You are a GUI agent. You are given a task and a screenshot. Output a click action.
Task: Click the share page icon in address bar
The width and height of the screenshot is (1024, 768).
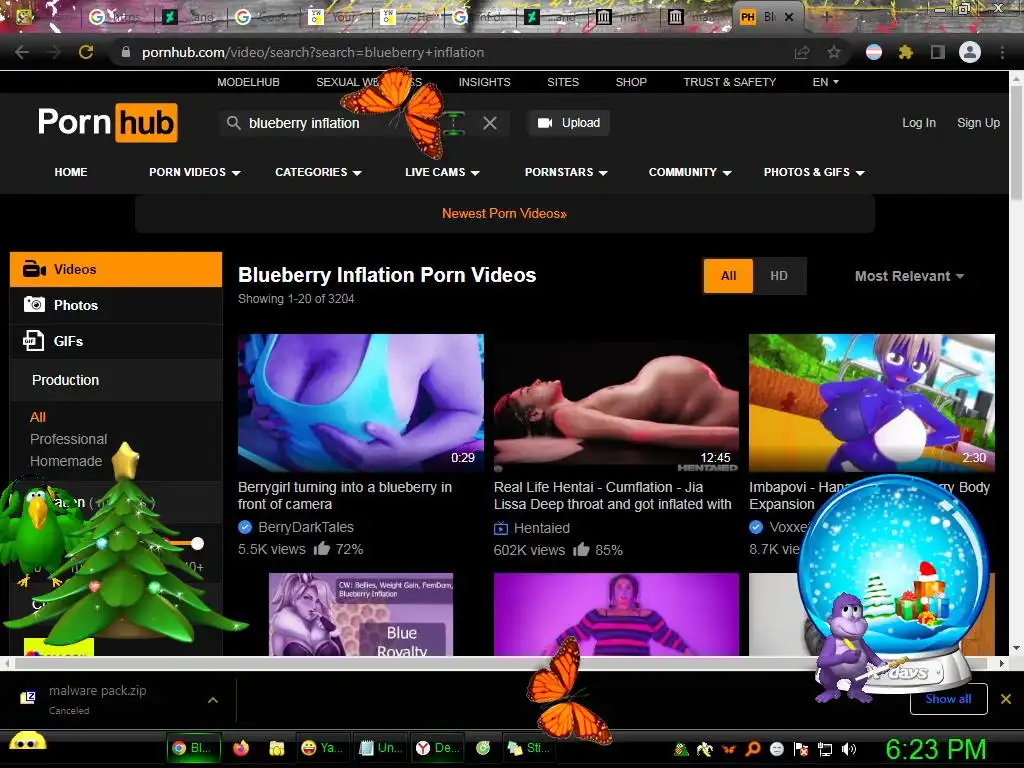pyautogui.click(x=802, y=52)
